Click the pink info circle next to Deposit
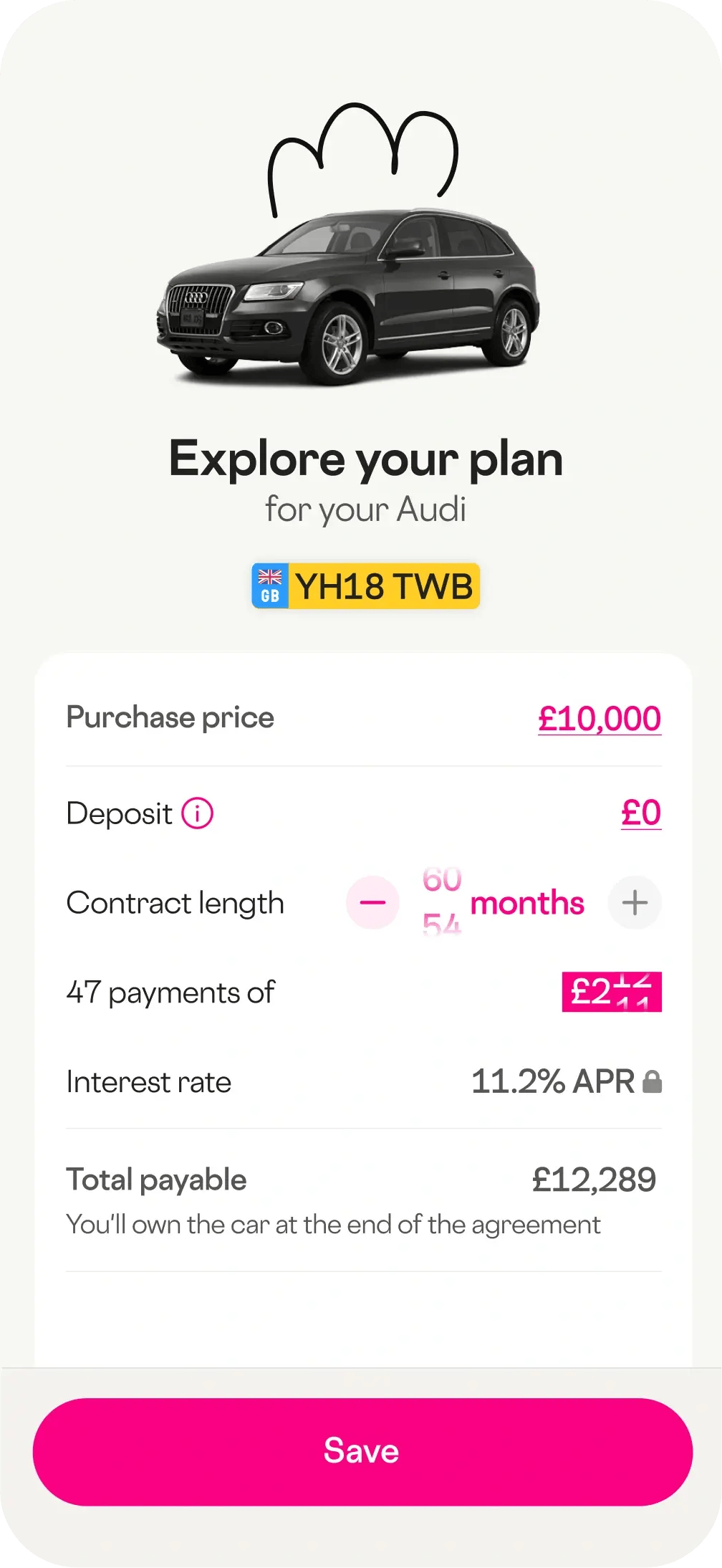This screenshot has width=722, height=1568. point(197,813)
